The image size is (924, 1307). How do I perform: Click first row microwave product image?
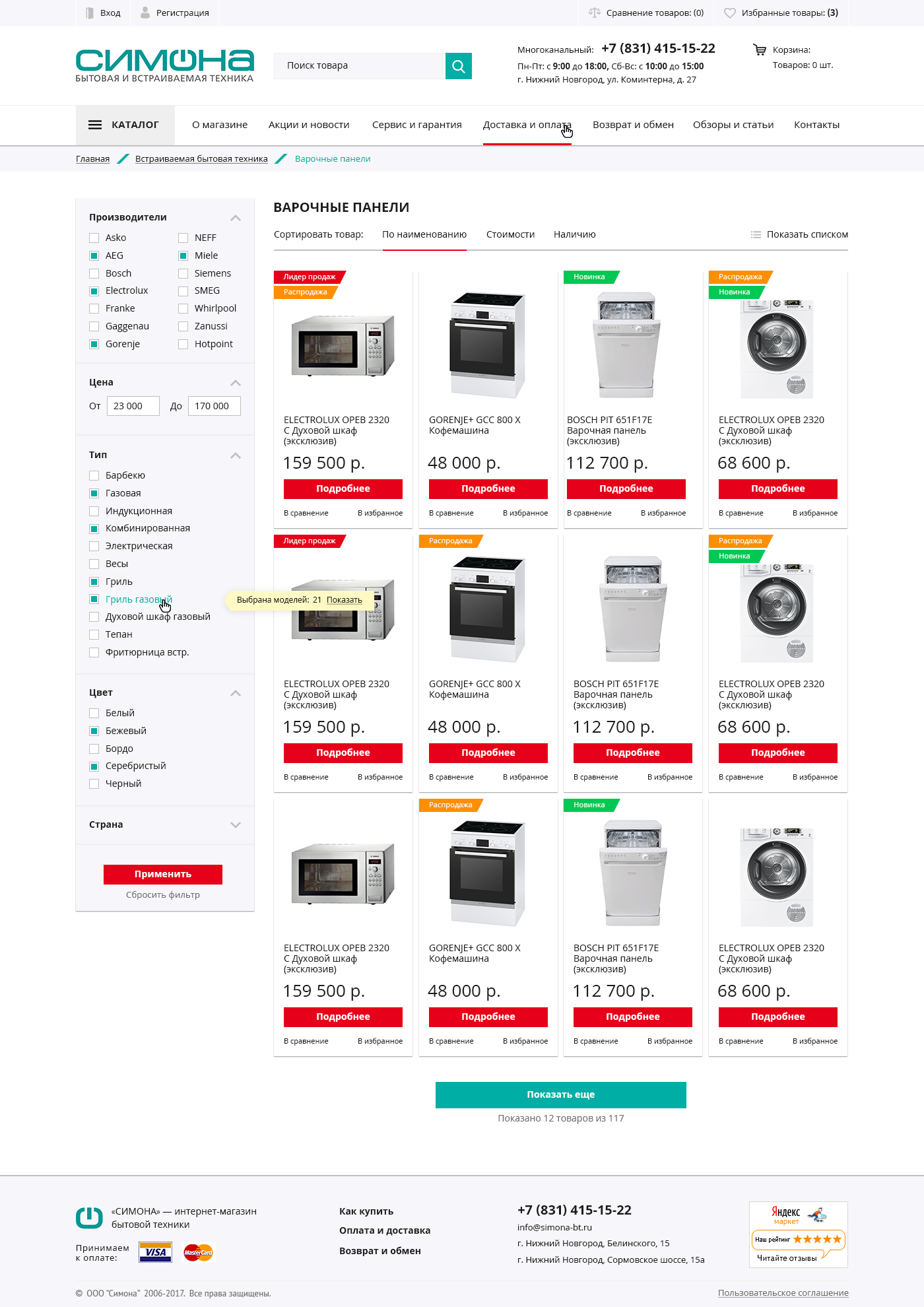[343, 346]
